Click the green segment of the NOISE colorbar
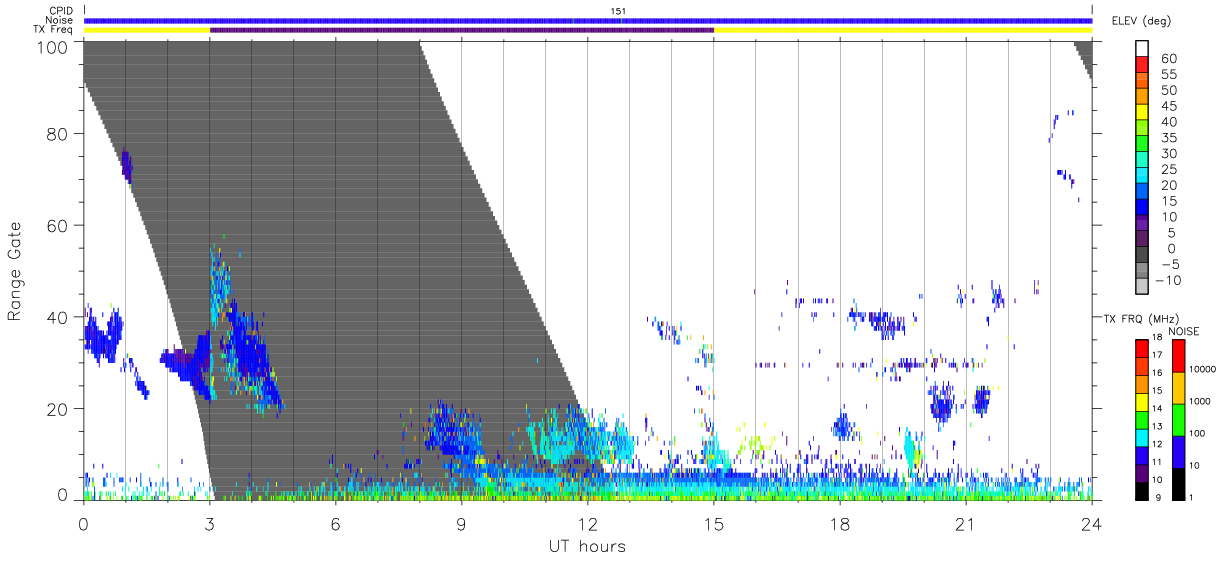The image size is (1228, 567). pos(1179,420)
